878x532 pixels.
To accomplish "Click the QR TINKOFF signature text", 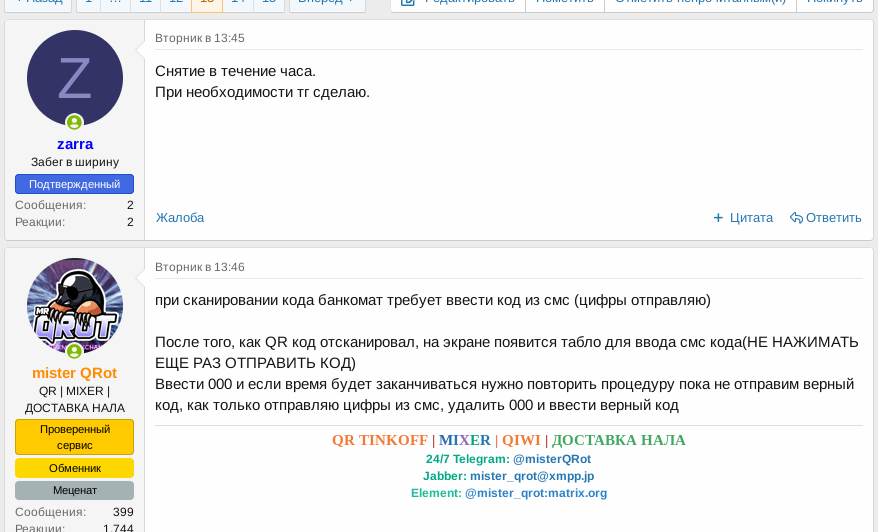I will pos(380,440).
